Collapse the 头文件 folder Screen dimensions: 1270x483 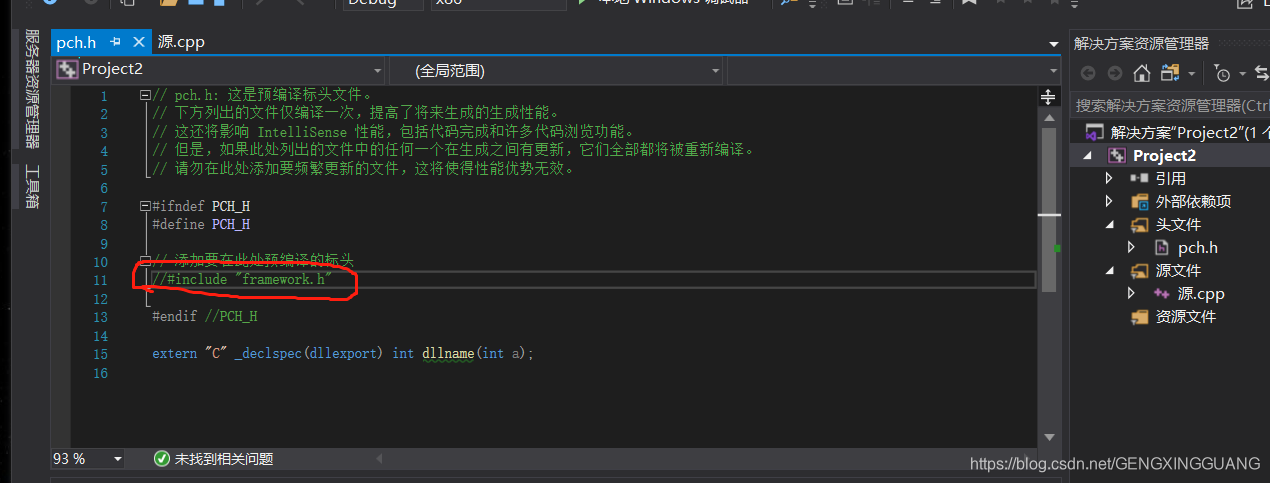pyautogui.click(x=1109, y=225)
